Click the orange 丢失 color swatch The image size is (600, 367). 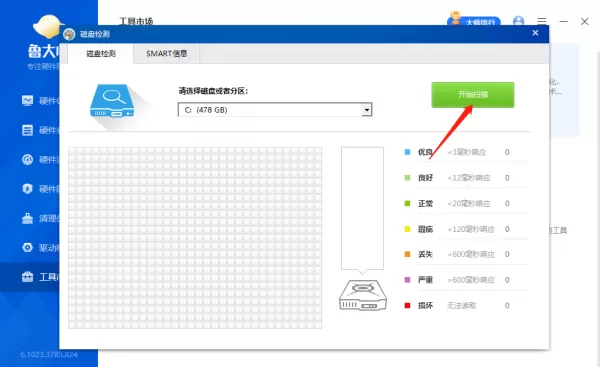tap(408, 254)
